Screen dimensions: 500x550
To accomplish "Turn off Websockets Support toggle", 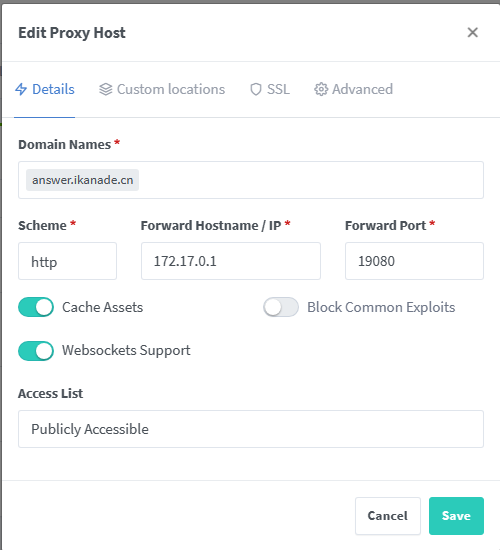I will [36, 350].
